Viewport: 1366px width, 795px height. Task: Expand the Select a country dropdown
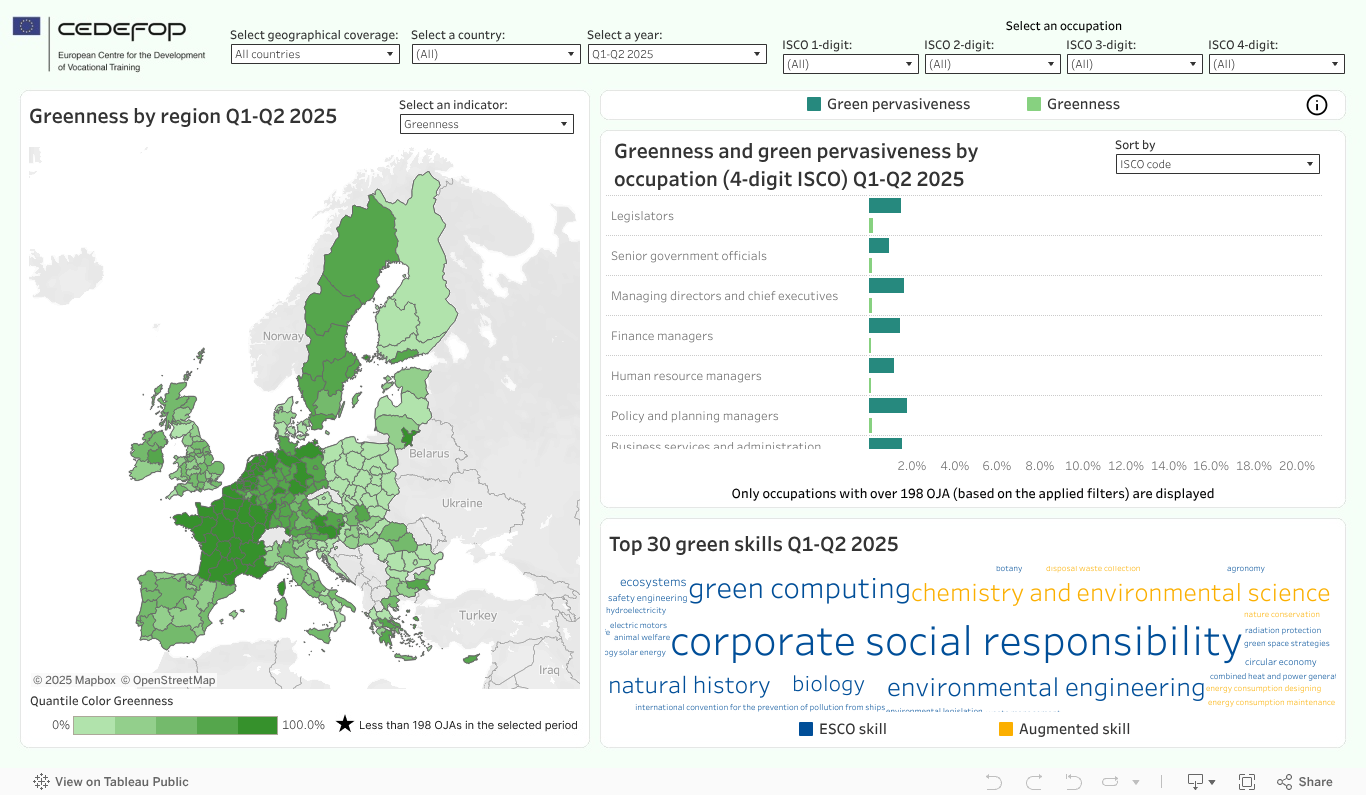(496, 54)
